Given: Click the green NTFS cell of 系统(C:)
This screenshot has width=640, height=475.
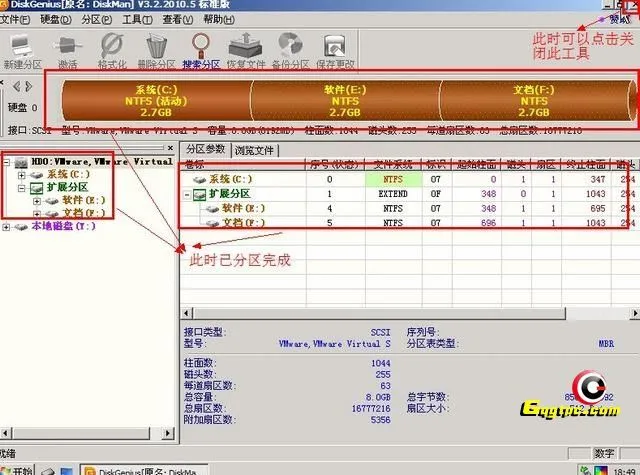Looking at the screenshot, I should [x=393, y=179].
